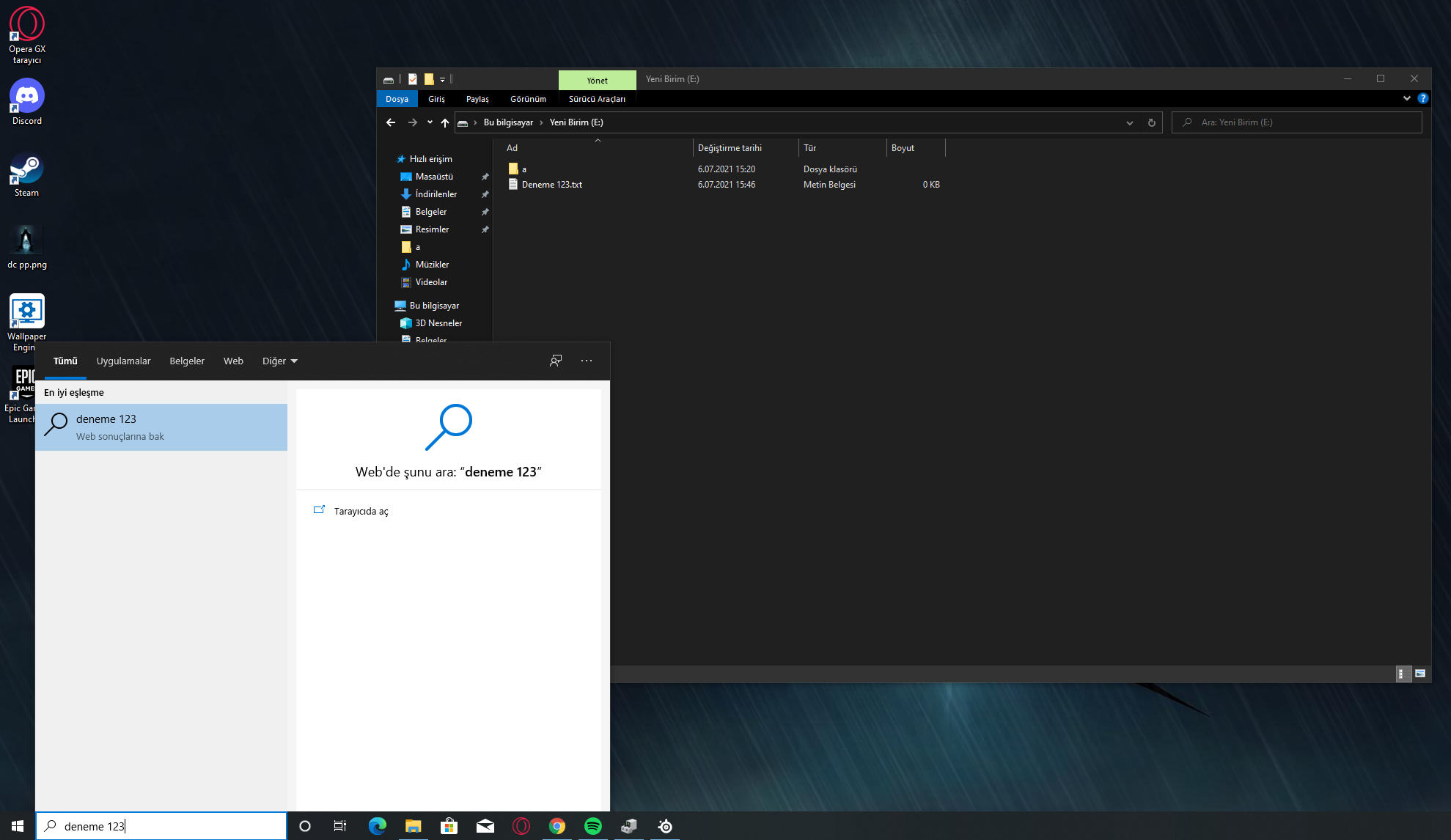Viewport: 1451px width, 840px height.
Task: Open Masaüstü in quick access
Action: pos(434,177)
